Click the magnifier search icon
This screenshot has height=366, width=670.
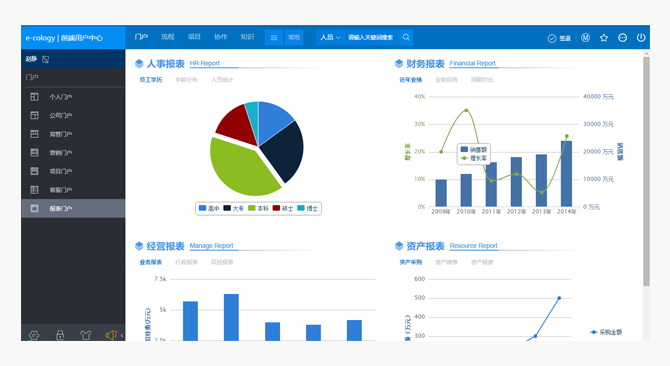406,37
